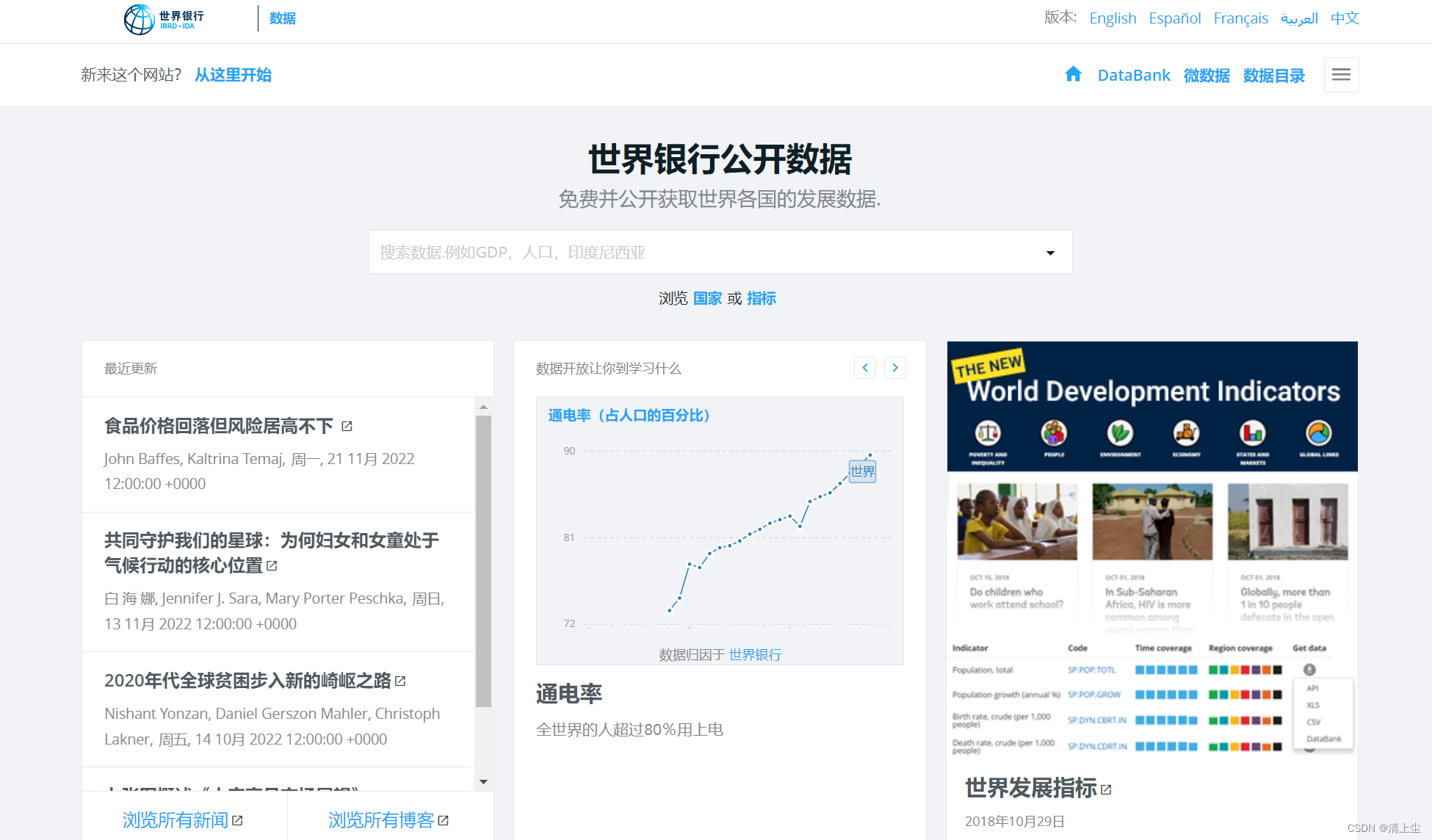Switch language to 中文
1432x840 pixels.
[x=1345, y=18]
